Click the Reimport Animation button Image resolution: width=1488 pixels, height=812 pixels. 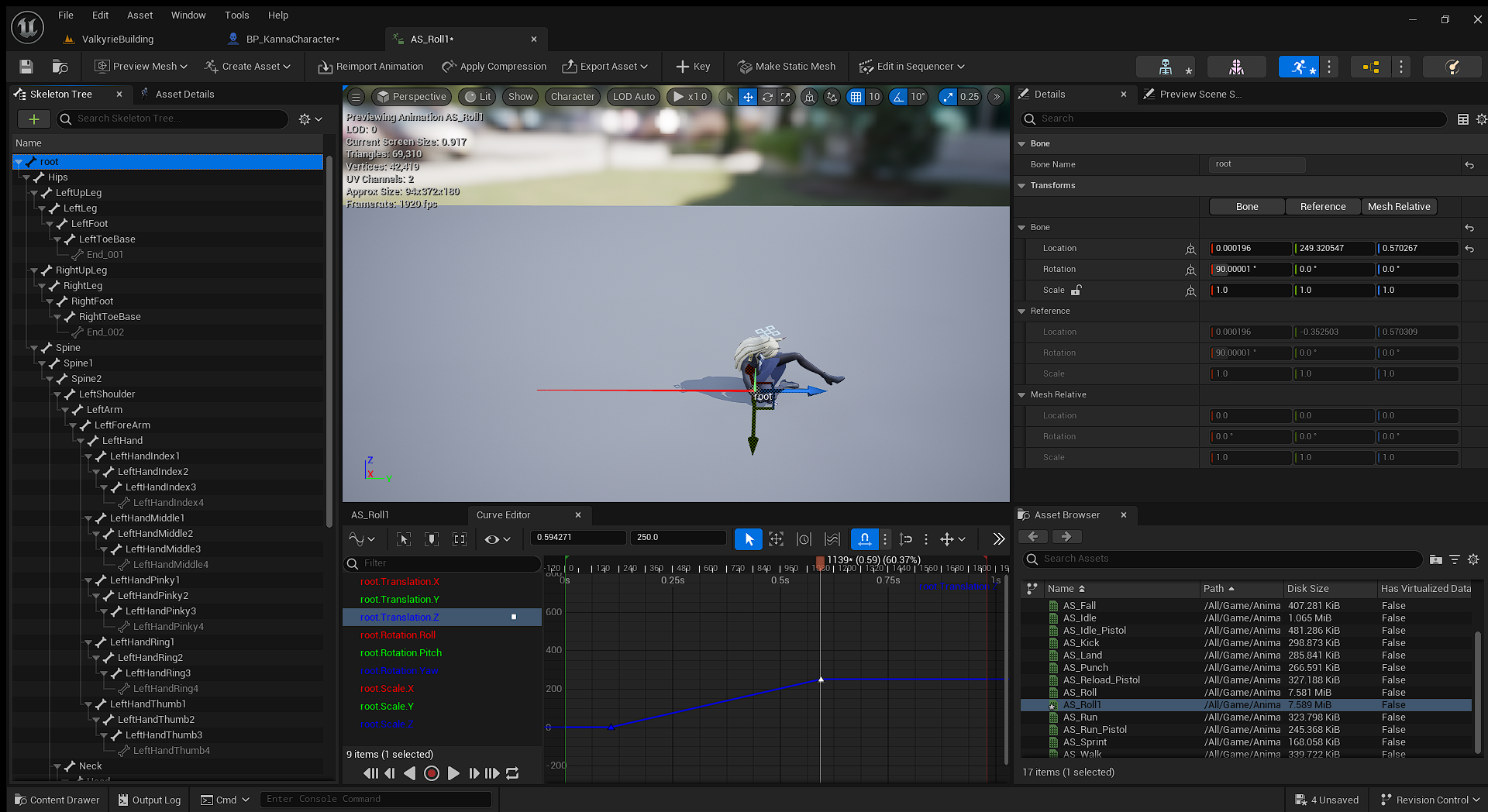click(370, 67)
